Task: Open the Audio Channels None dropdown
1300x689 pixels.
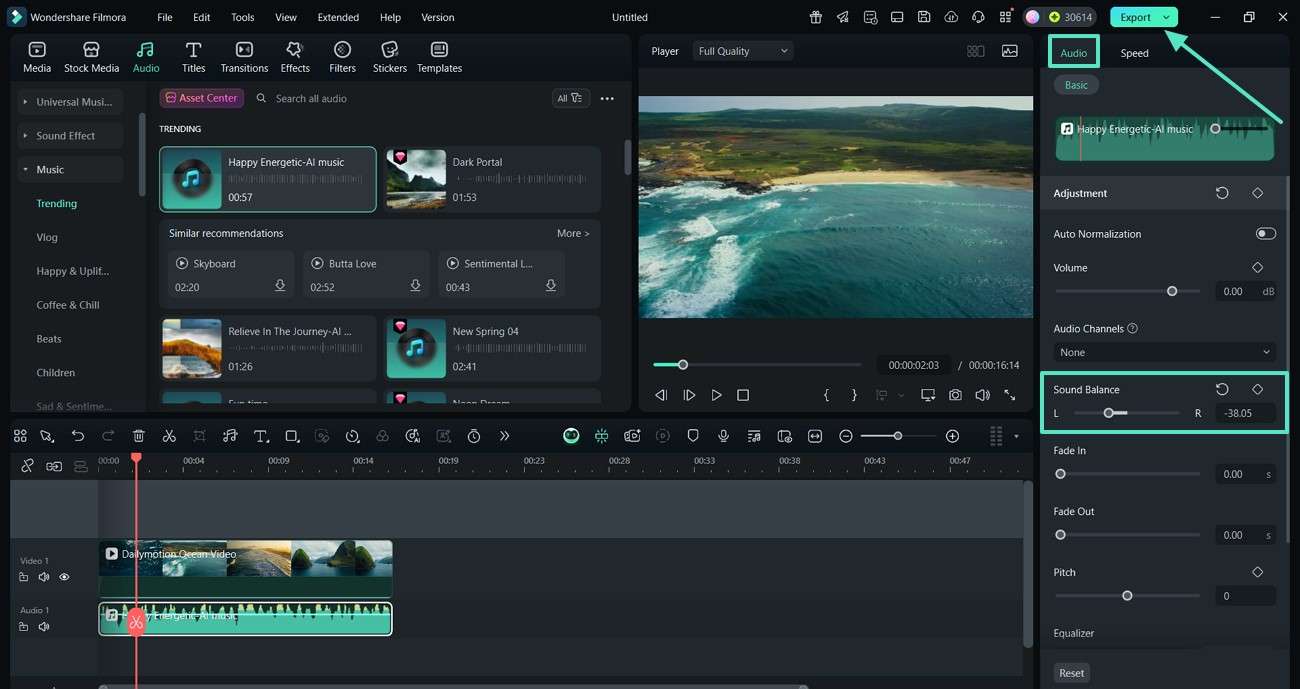Action: (1164, 352)
